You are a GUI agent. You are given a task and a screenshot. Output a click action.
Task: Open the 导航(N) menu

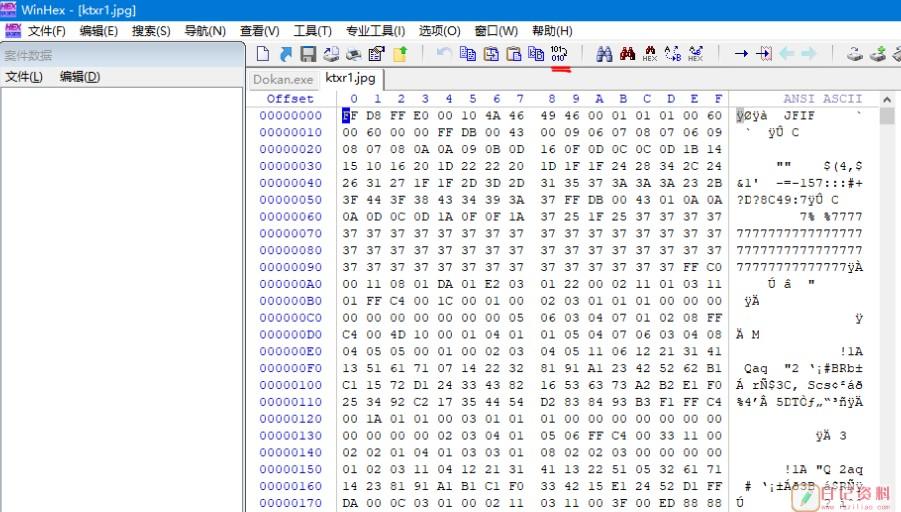205,31
